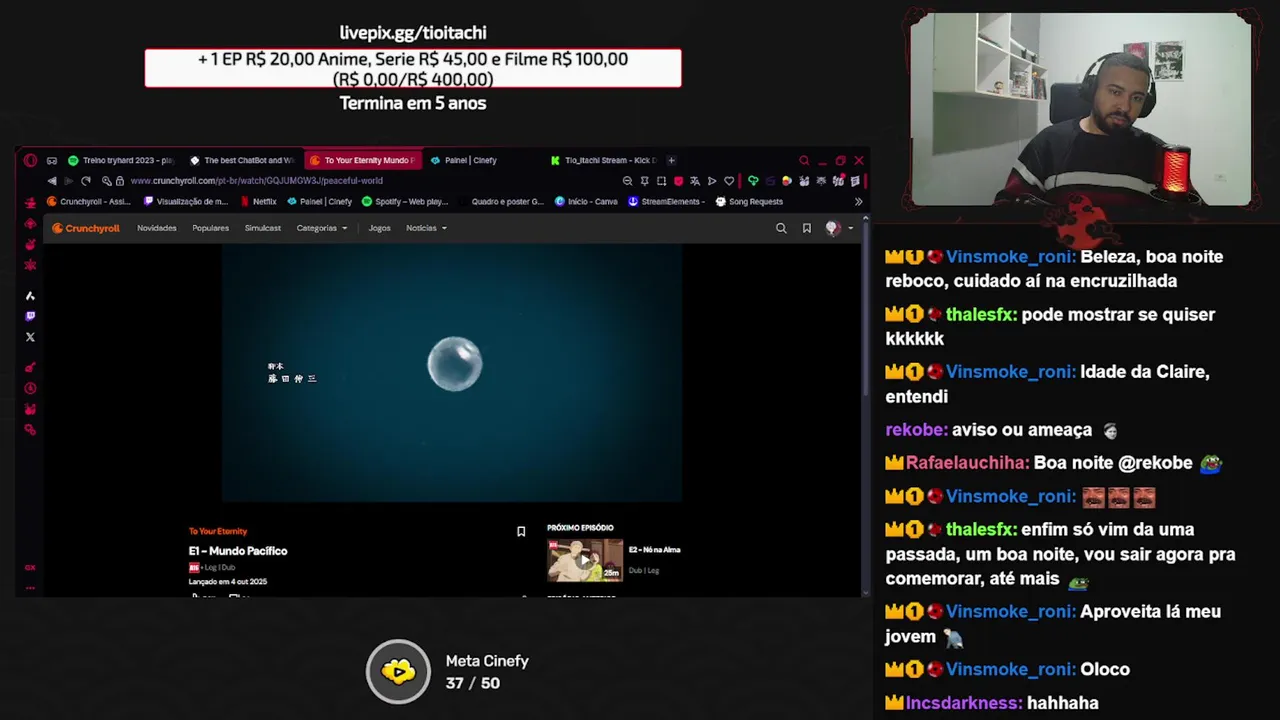
Task: Click the site lock icon in the address bar
Action: pyautogui.click(x=119, y=181)
